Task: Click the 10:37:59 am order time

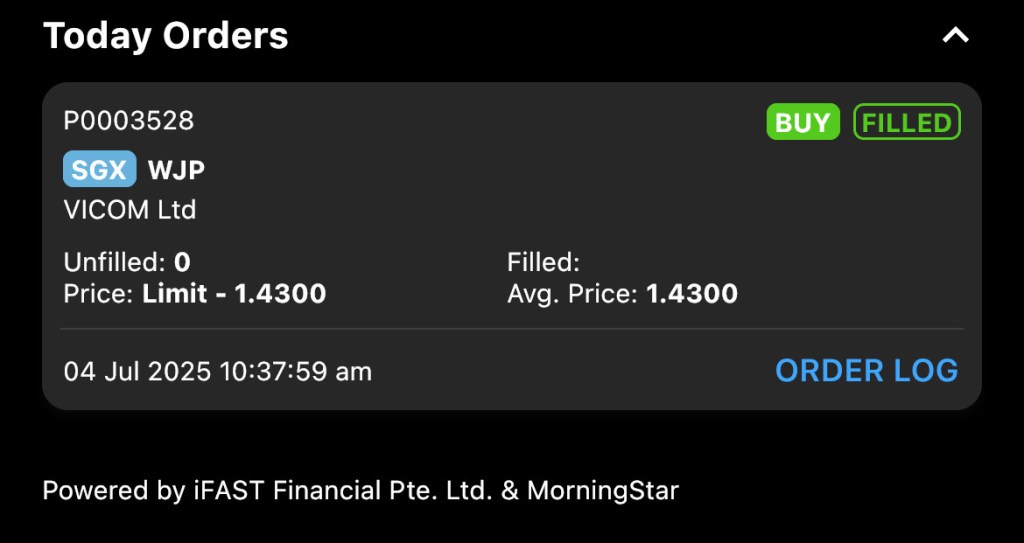Action: 295,372
